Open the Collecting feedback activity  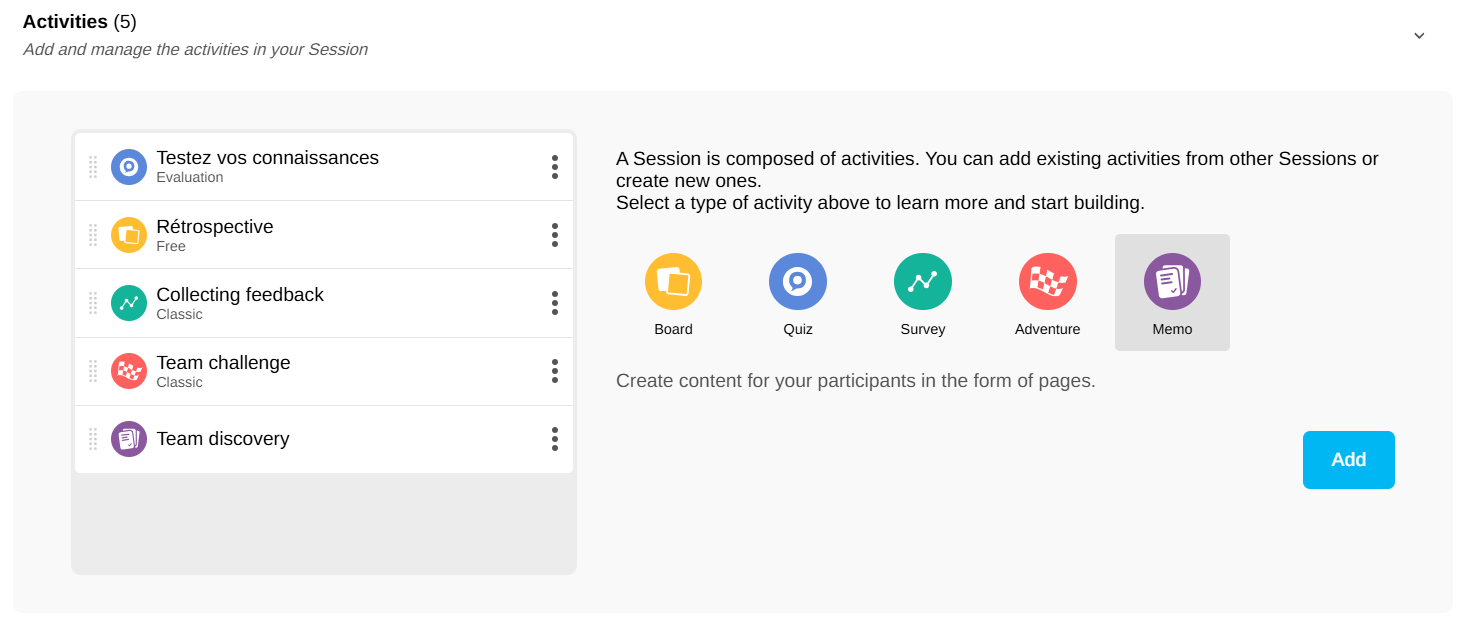pos(240,295)
